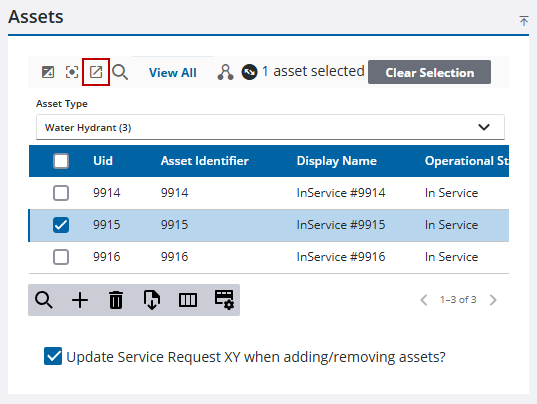The height and width of the screenshot is (404, 537).
Task: Click the search icon below the asset table
Action: (x=44, y=300)
